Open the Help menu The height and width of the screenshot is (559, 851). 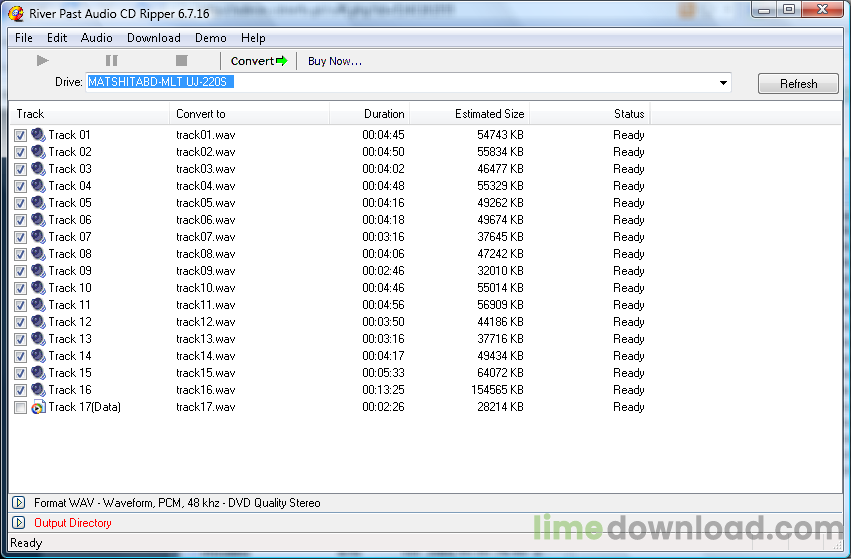[253, 38]
